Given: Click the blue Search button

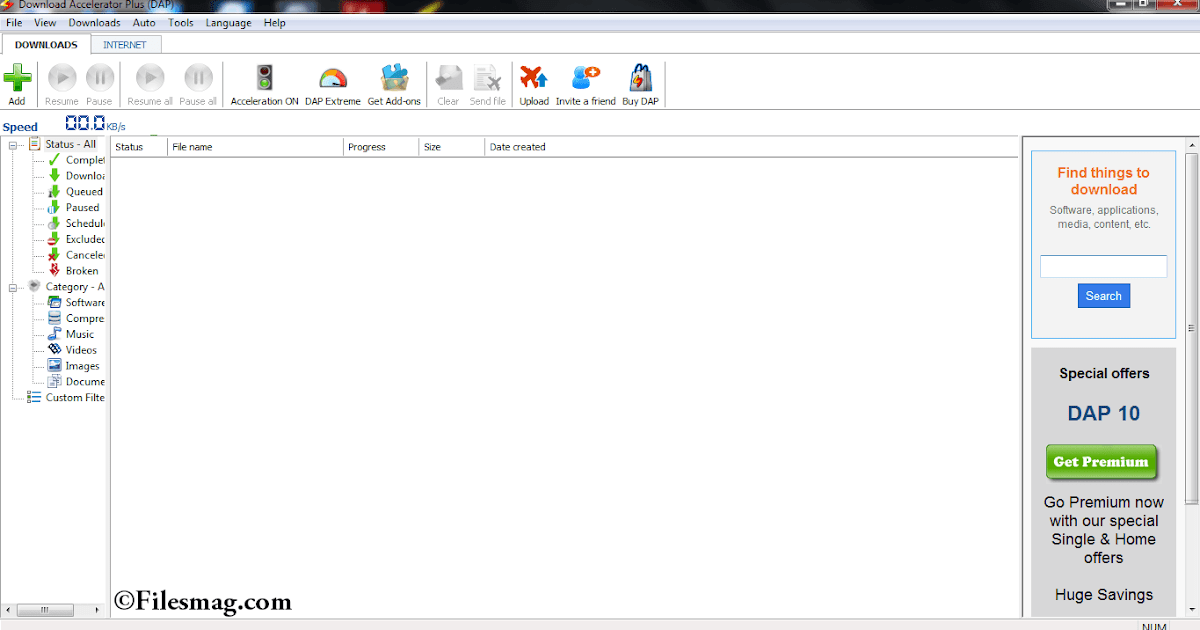Looking at the screenshot, I should coord(1104,296).
